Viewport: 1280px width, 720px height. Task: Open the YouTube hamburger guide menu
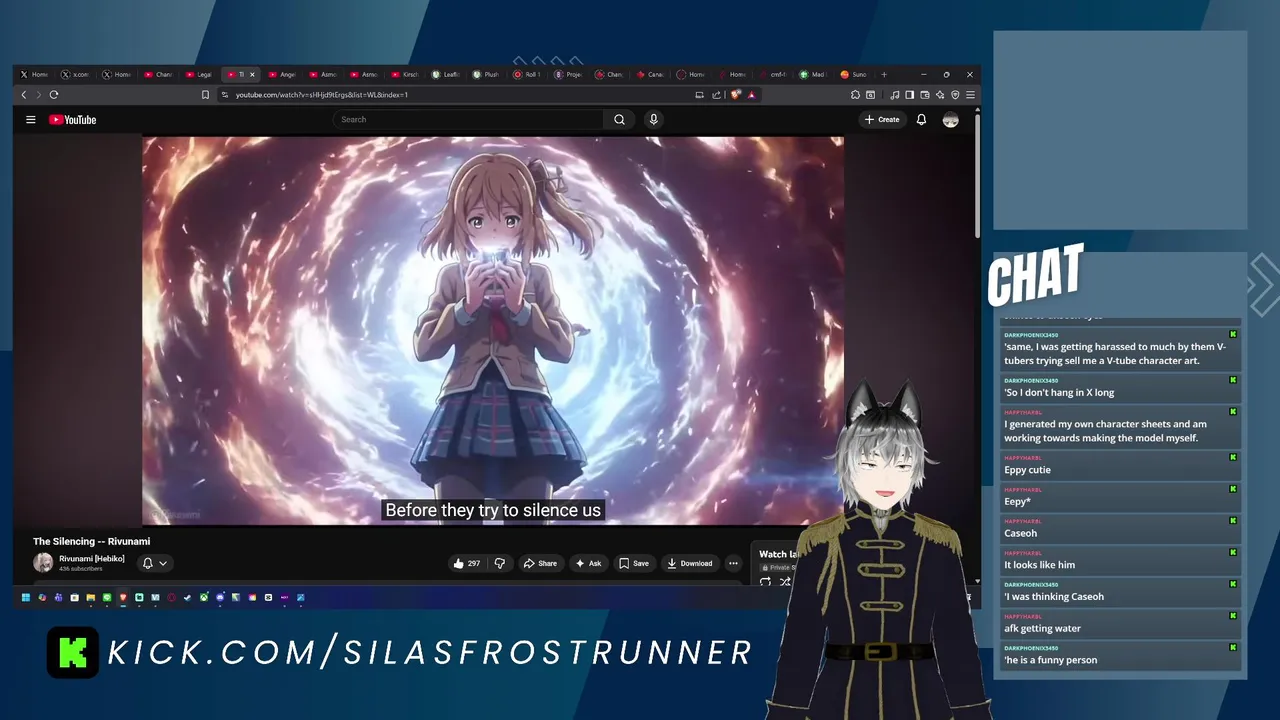pyautogui.click(x=31, y=119)
